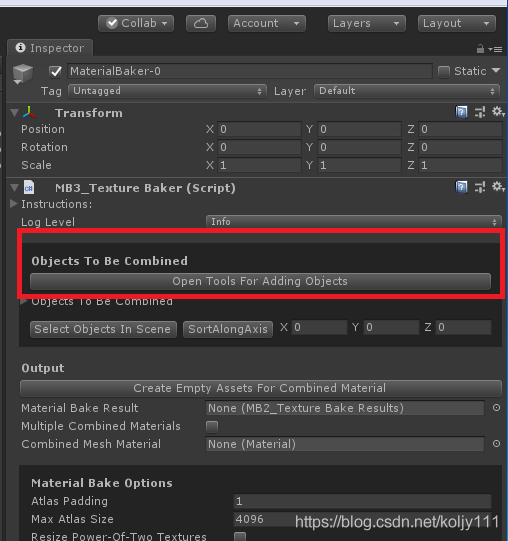Click SortAlongAxis Y value field

pos(391,327)
